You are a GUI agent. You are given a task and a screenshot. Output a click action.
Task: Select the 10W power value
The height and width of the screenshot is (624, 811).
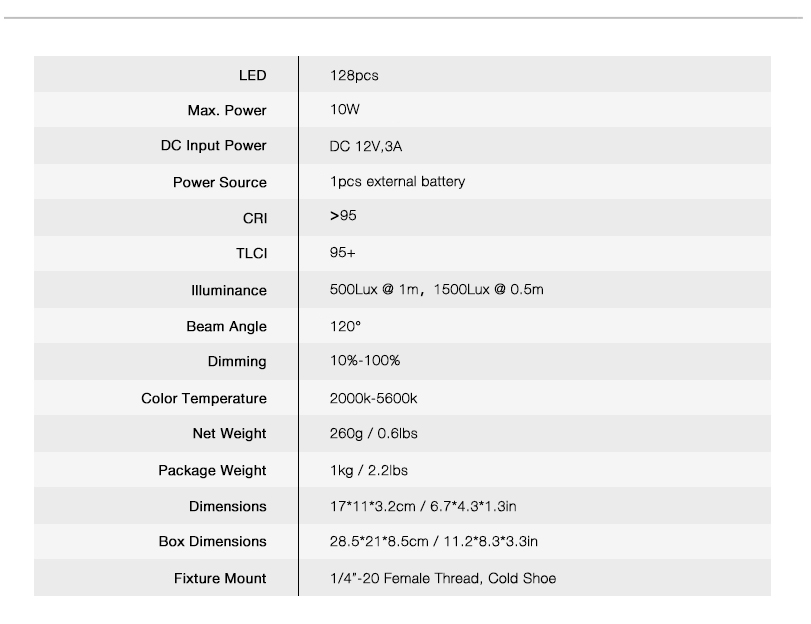345,110
